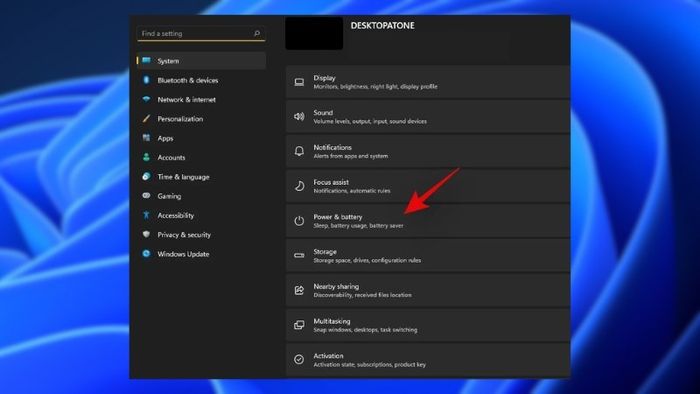Click the Find a setting field
Screen dimensions: 700x394
click(201, 33)
